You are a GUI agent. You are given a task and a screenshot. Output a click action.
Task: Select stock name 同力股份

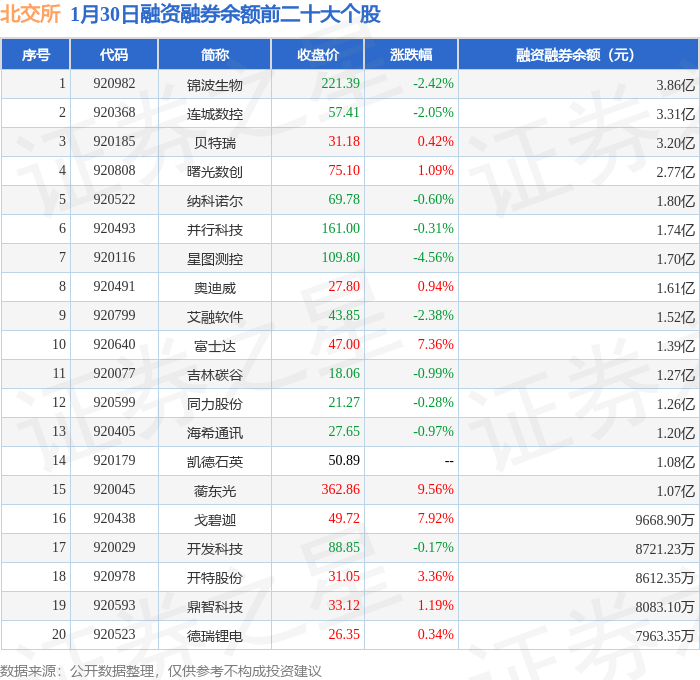point(215,404)
